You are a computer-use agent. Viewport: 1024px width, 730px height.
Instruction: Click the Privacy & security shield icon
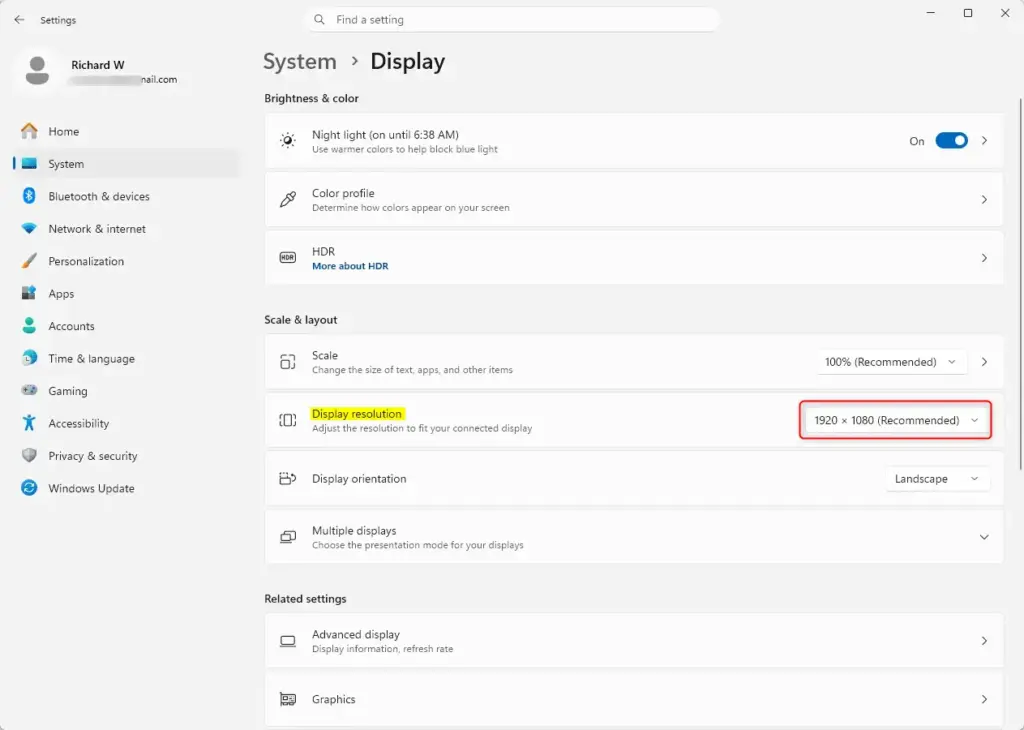pyautogui.click(x=29, y=455)
